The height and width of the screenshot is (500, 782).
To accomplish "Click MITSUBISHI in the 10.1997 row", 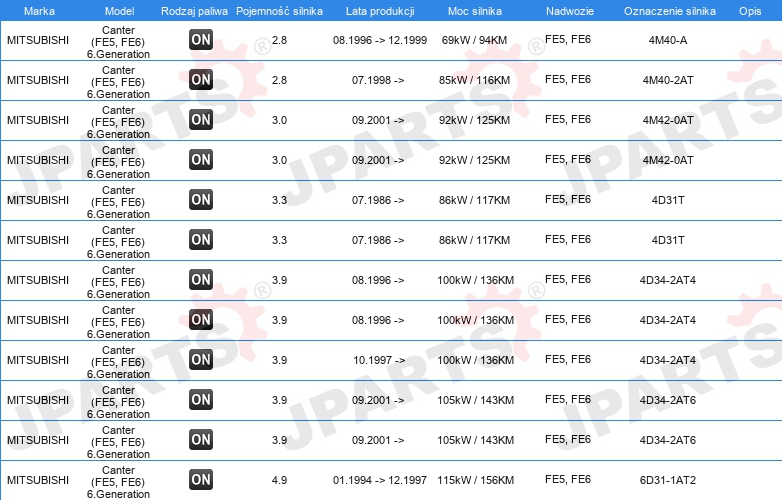I will coord(38,360).
